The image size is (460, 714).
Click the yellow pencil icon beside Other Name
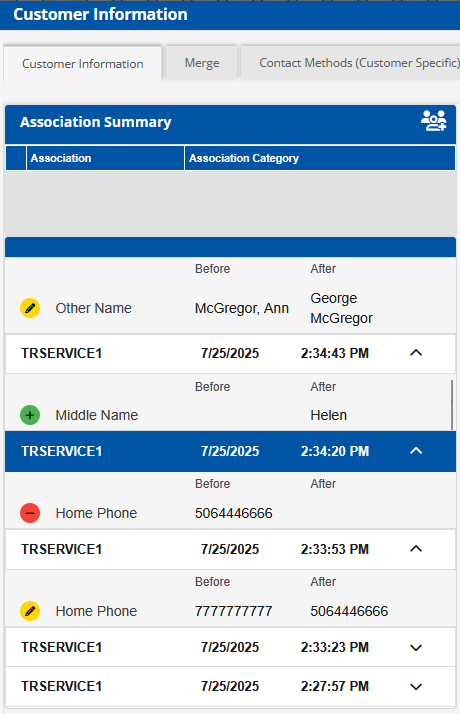(x=30, y=308)
